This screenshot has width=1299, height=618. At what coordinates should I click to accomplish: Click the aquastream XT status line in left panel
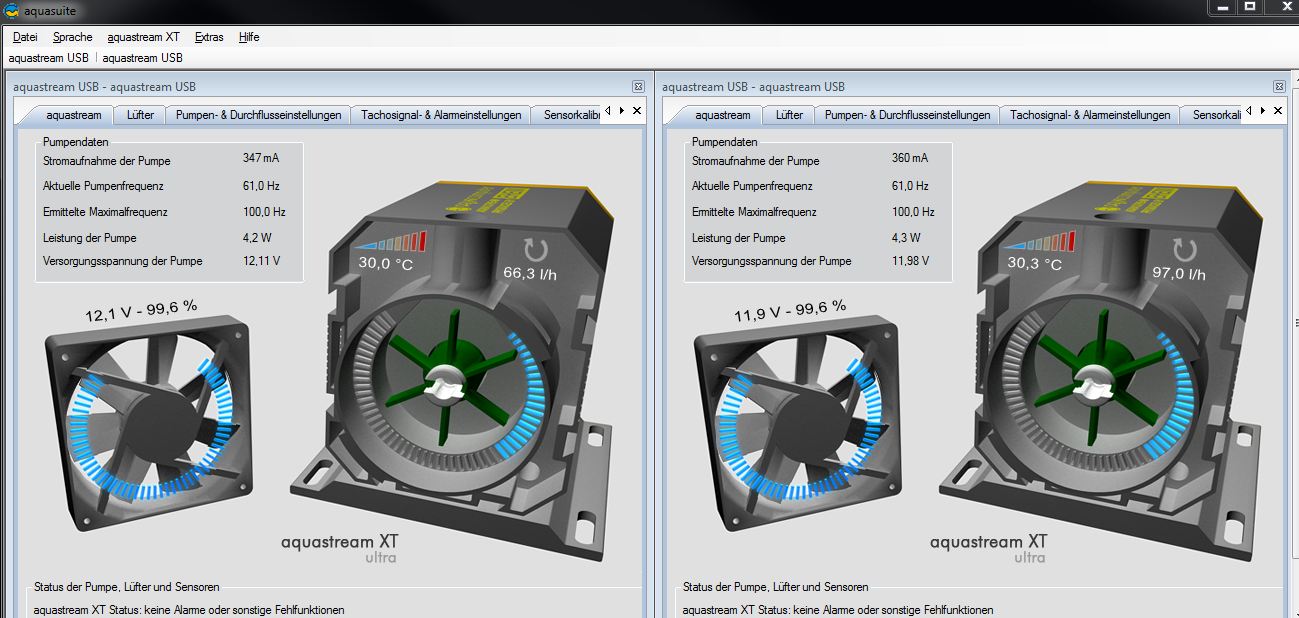click(189, 609)
